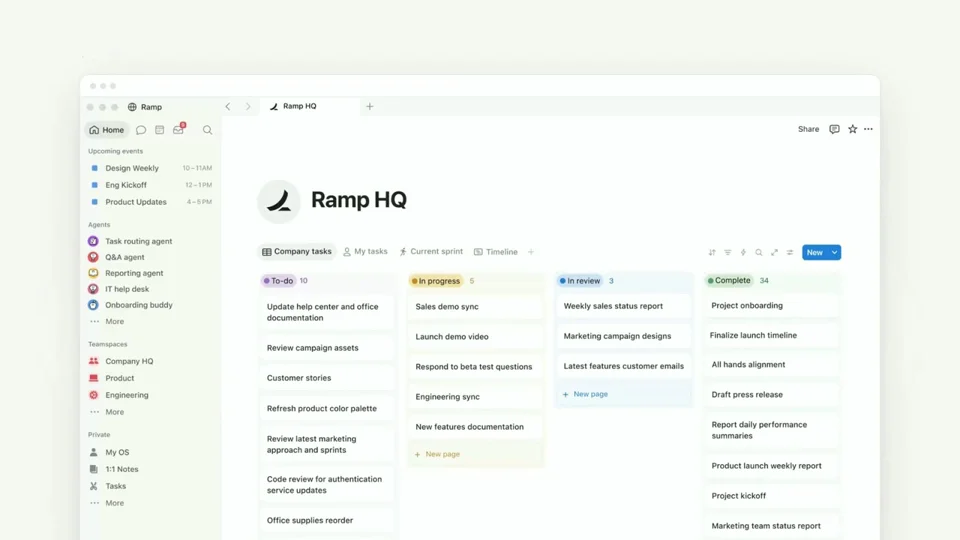Go back with the left arrow
Screen dimensions: 960x540
coord(228,107)
